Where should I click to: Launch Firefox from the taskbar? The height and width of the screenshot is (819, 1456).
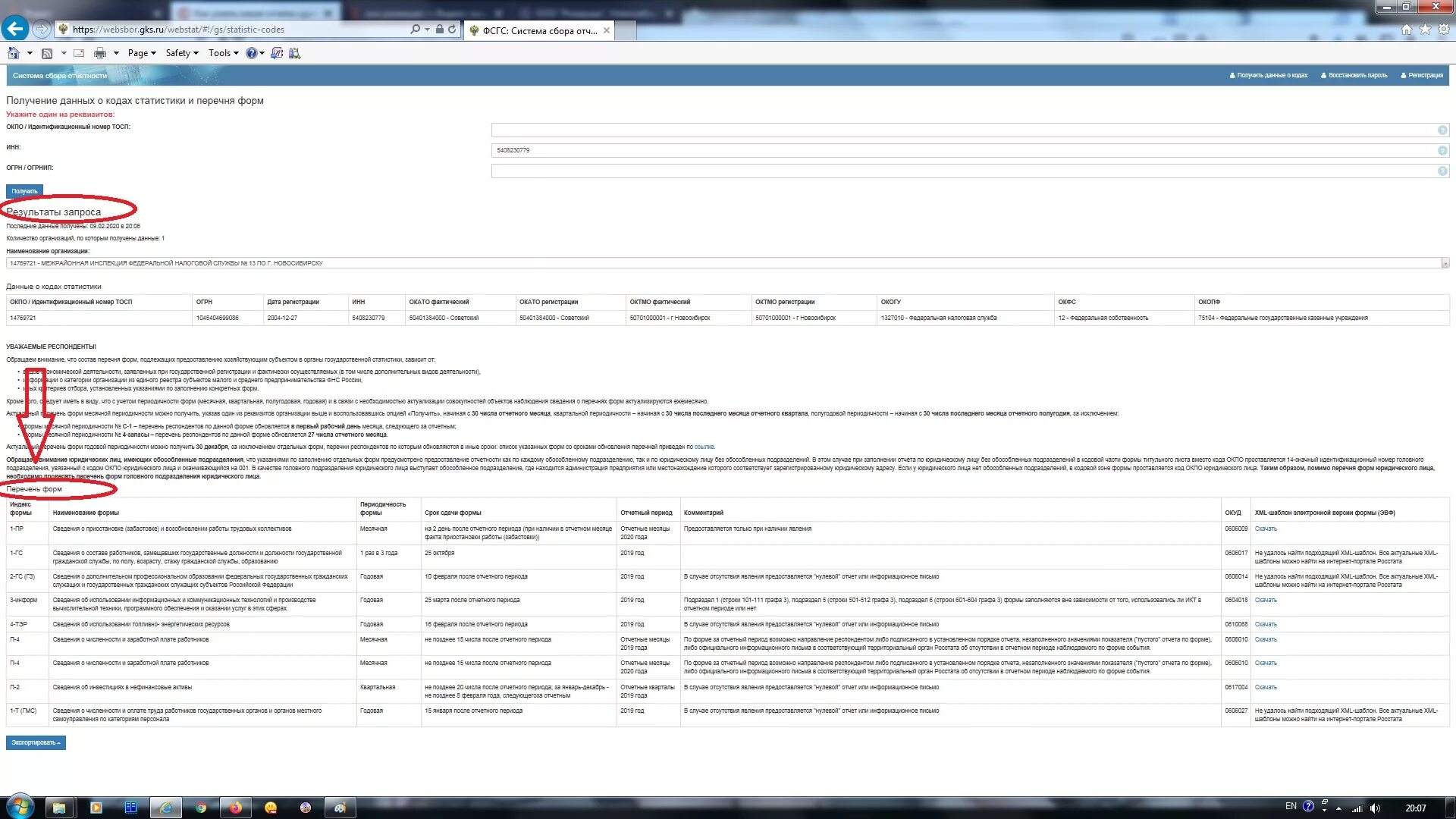(235, 808)
